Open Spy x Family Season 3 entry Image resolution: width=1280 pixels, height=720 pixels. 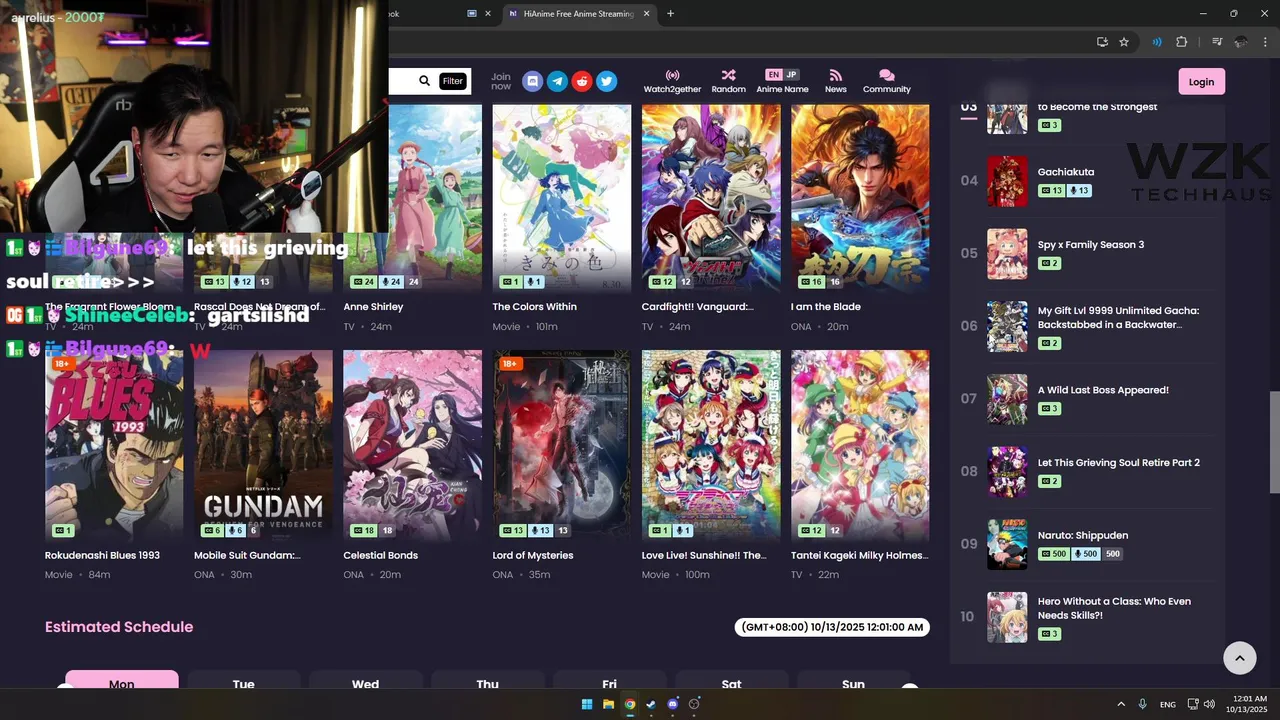pos(1091,245)
